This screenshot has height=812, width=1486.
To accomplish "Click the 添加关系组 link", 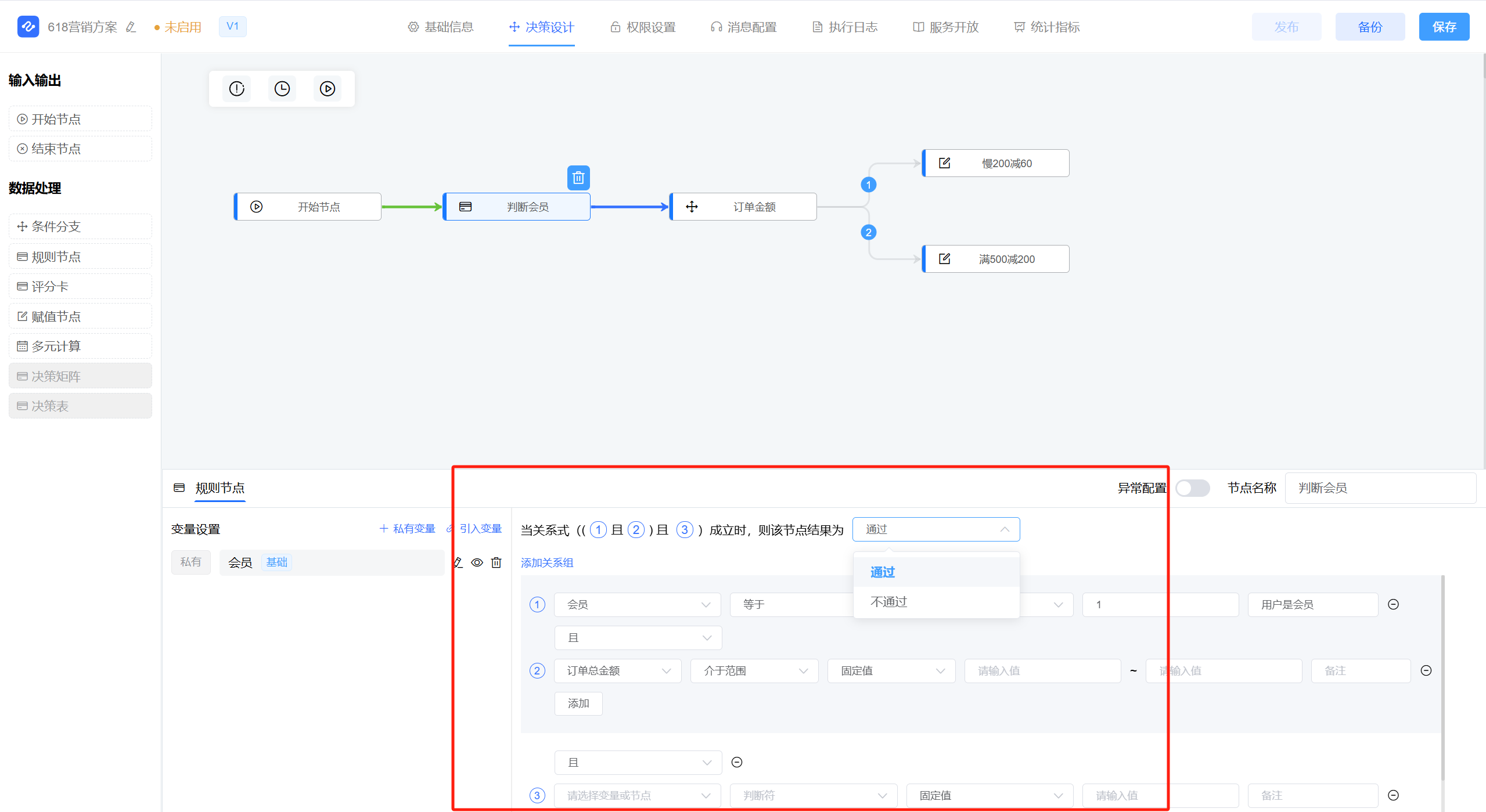I will pos(546,562).
